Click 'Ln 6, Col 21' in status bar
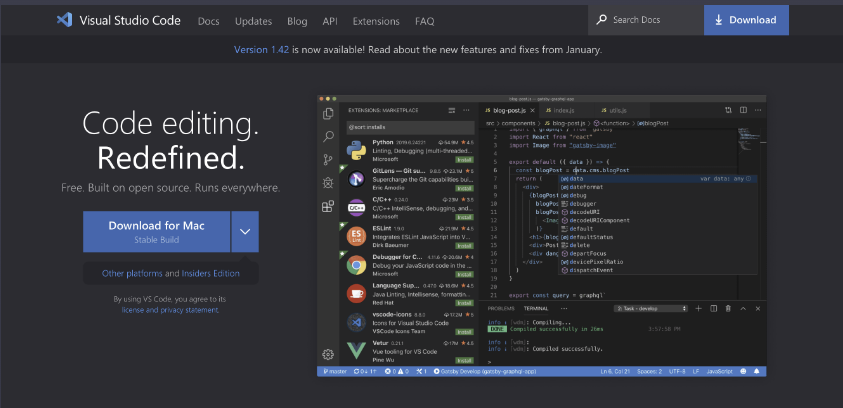 click(616, 371)
